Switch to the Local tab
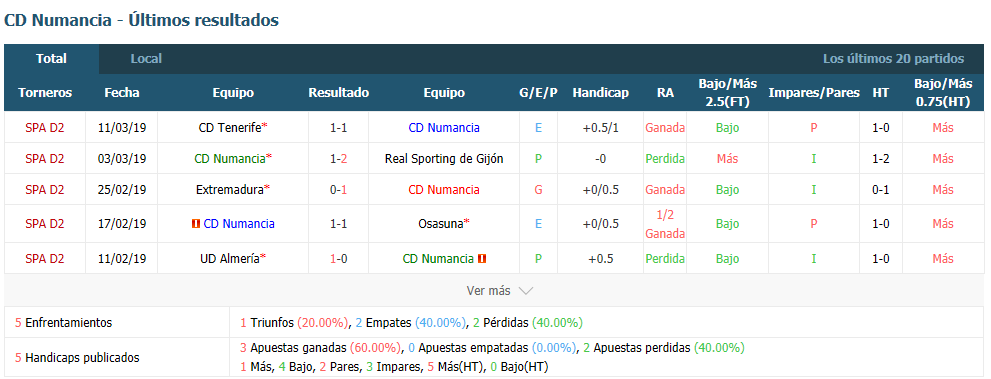This screenshot has height=379, width=991. tap(146, 59)
